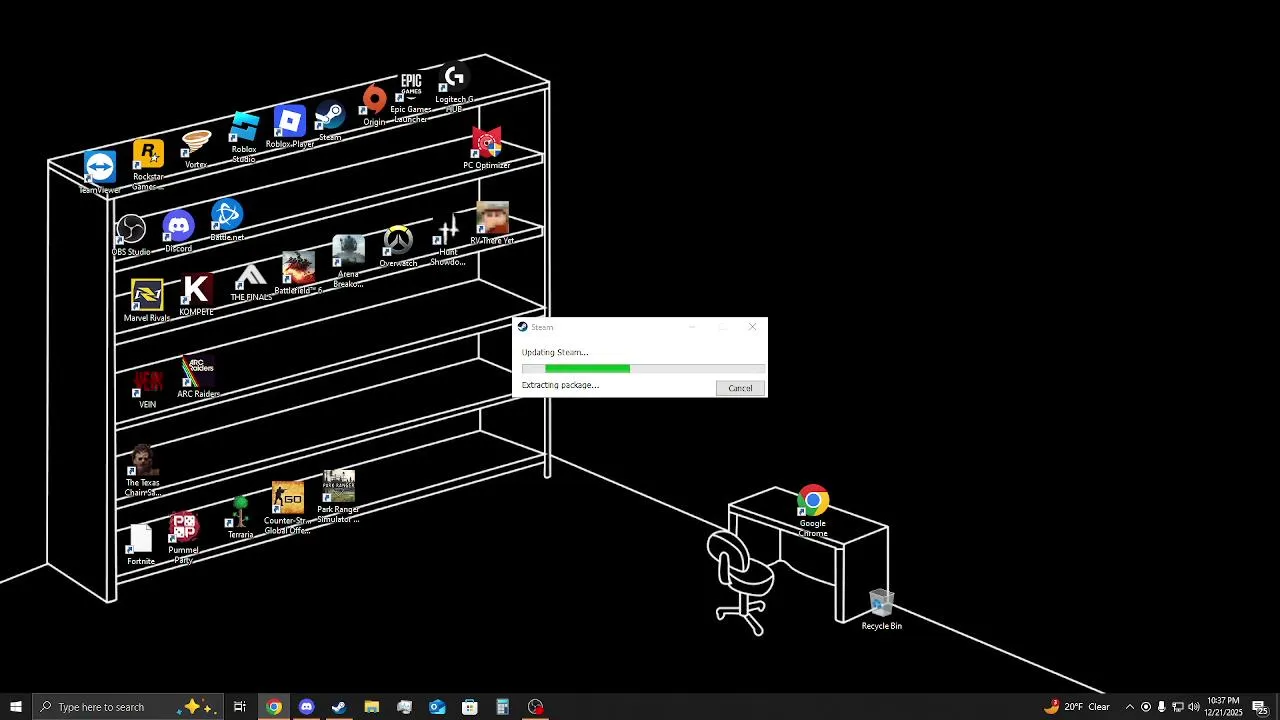Viewport: 1280px width, 720px height.
Task: Select the Logitech G HUB shortcut
Action: [454, 88]
